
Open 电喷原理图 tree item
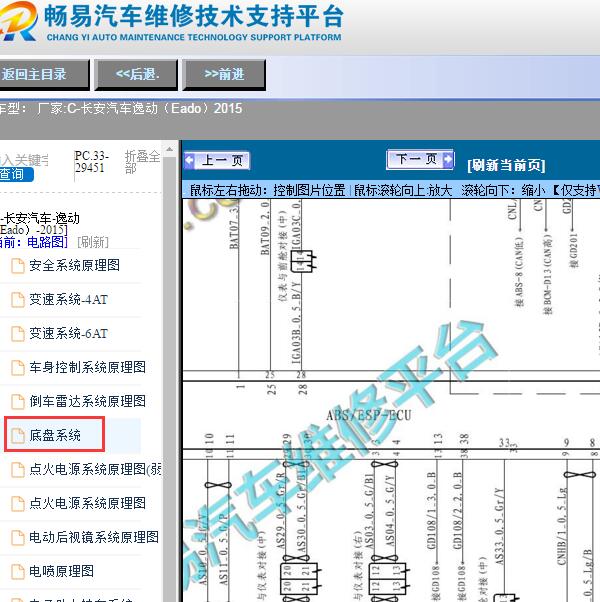tap(61, 571)
